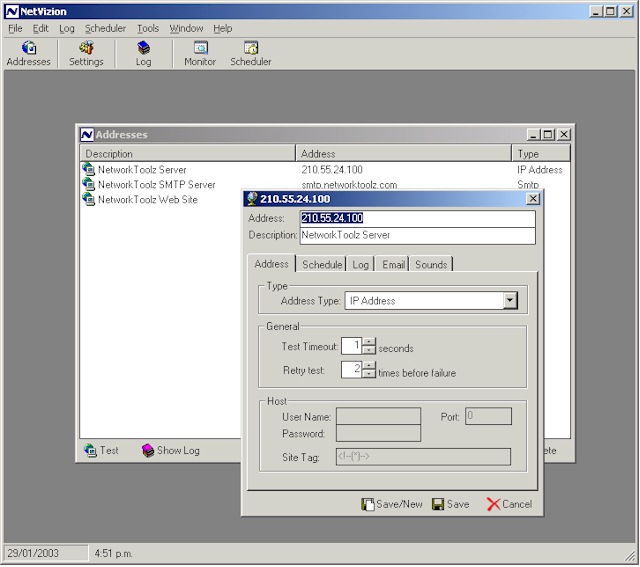Increase the Retry test count
The height and width of the screenshot is (567, 640).
pos(369,365)
